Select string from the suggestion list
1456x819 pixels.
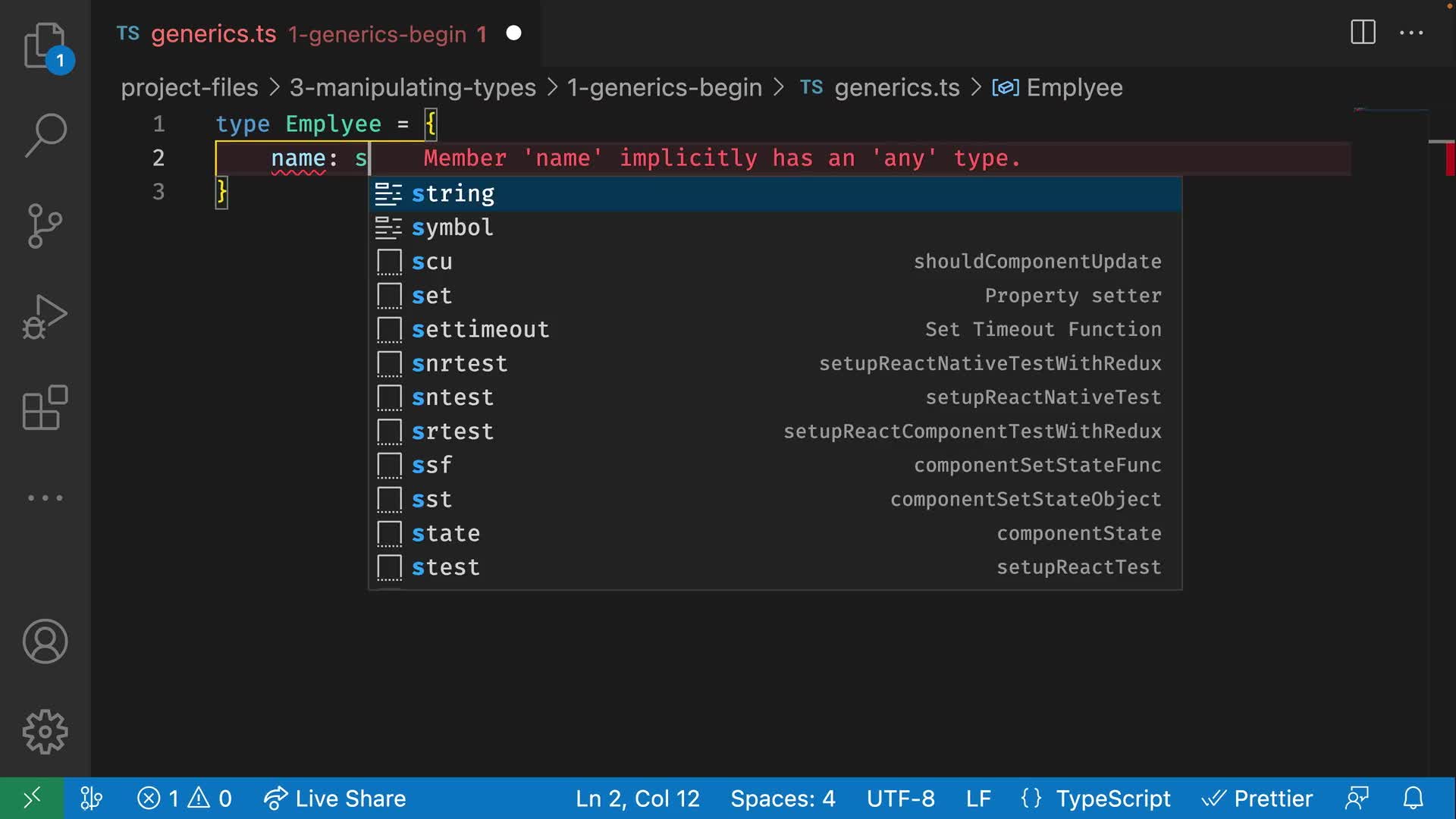coord(453,193)
